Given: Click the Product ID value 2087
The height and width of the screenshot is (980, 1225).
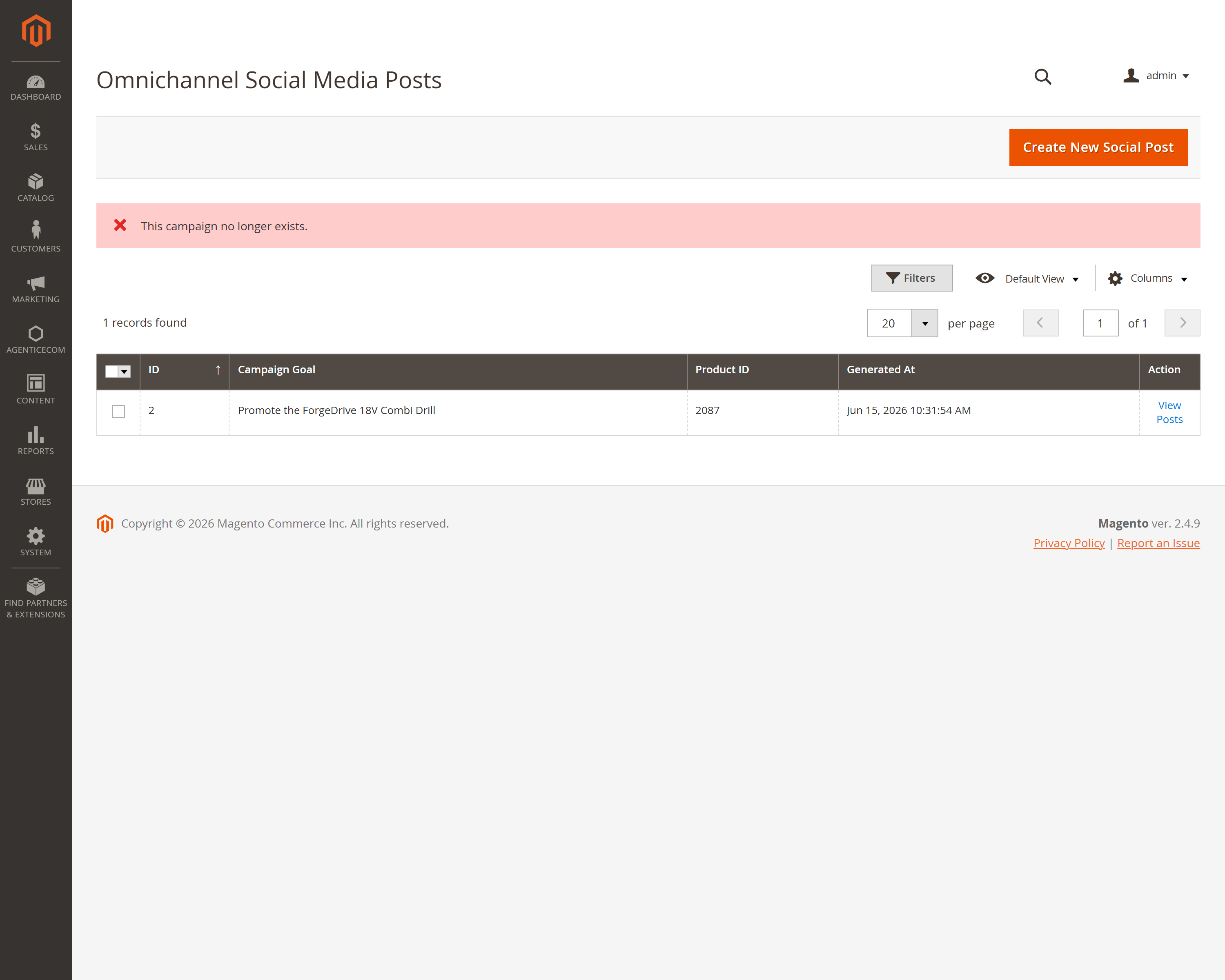Looking at the screenshot, I should click(x=707, y=410).
